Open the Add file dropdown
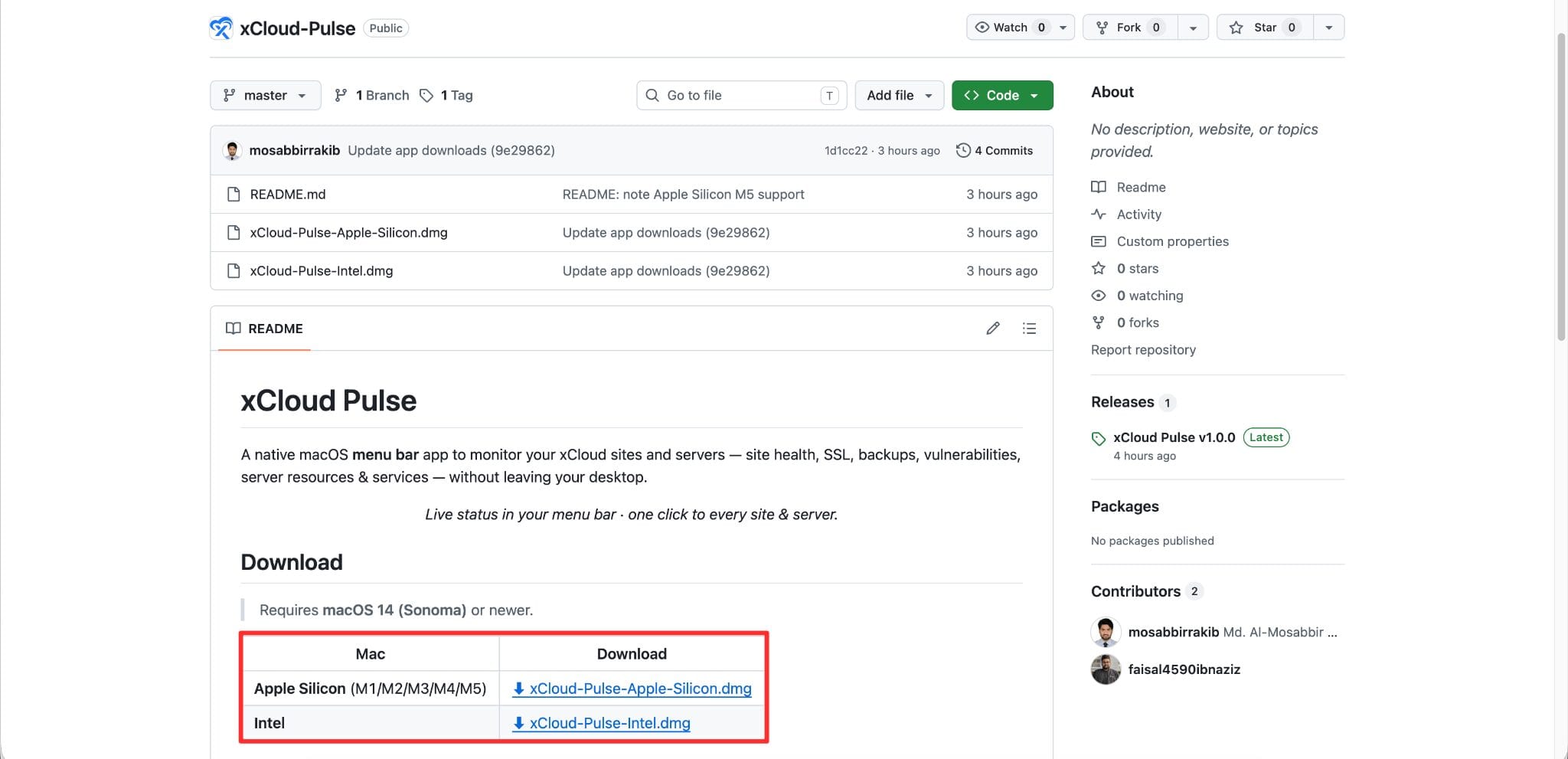The image size is (1568, 759). [x=899, y=95]
